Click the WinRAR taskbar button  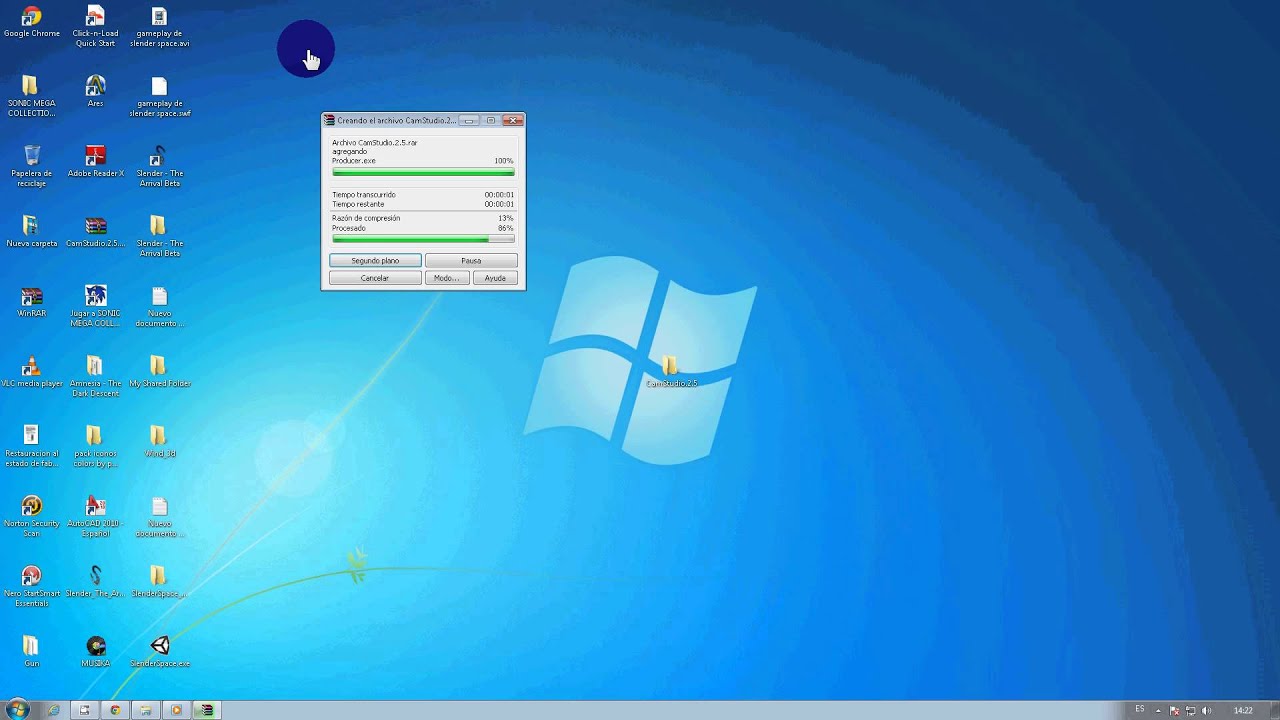207,710
